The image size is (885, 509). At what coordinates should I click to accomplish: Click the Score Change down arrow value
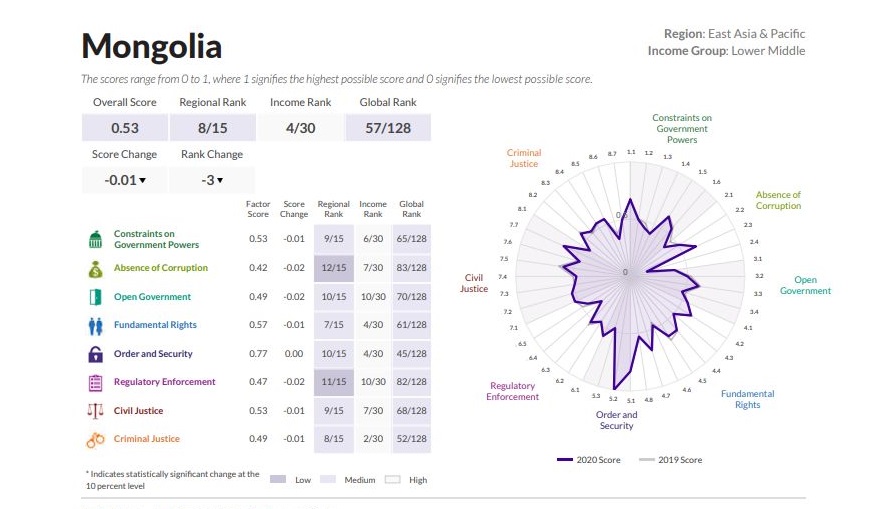click(x=125, y=180)
